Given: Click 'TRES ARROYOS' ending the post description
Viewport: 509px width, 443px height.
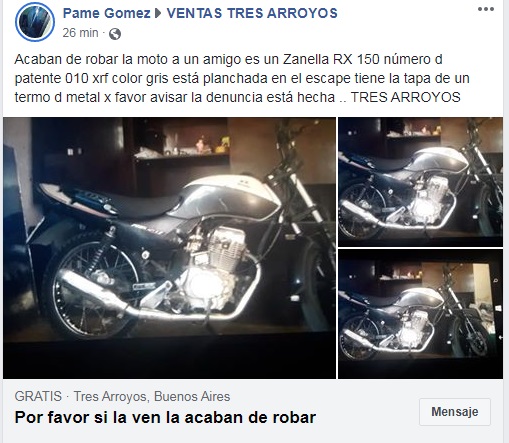Looking at the screenshot, I should (x=406, y=97).
